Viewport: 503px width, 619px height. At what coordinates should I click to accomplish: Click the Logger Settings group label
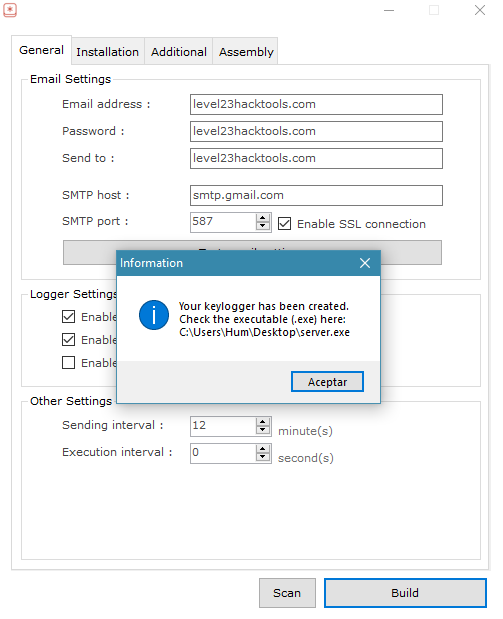[x=73, y=294]
